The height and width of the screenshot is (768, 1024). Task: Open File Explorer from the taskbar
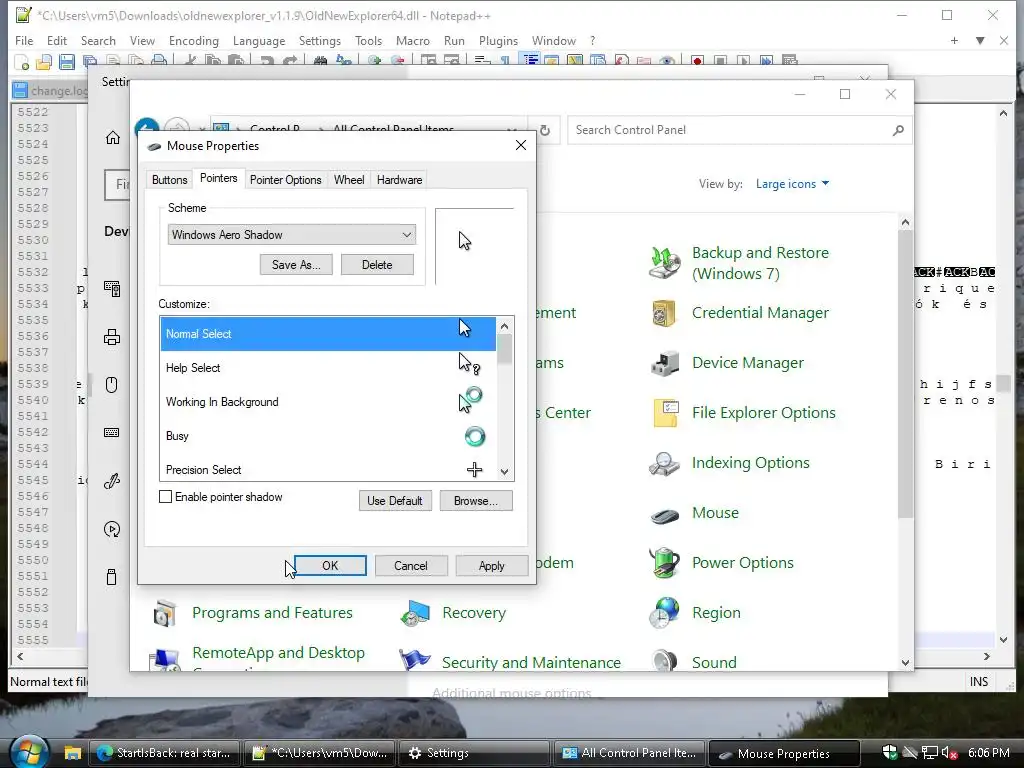coord(72,753)
